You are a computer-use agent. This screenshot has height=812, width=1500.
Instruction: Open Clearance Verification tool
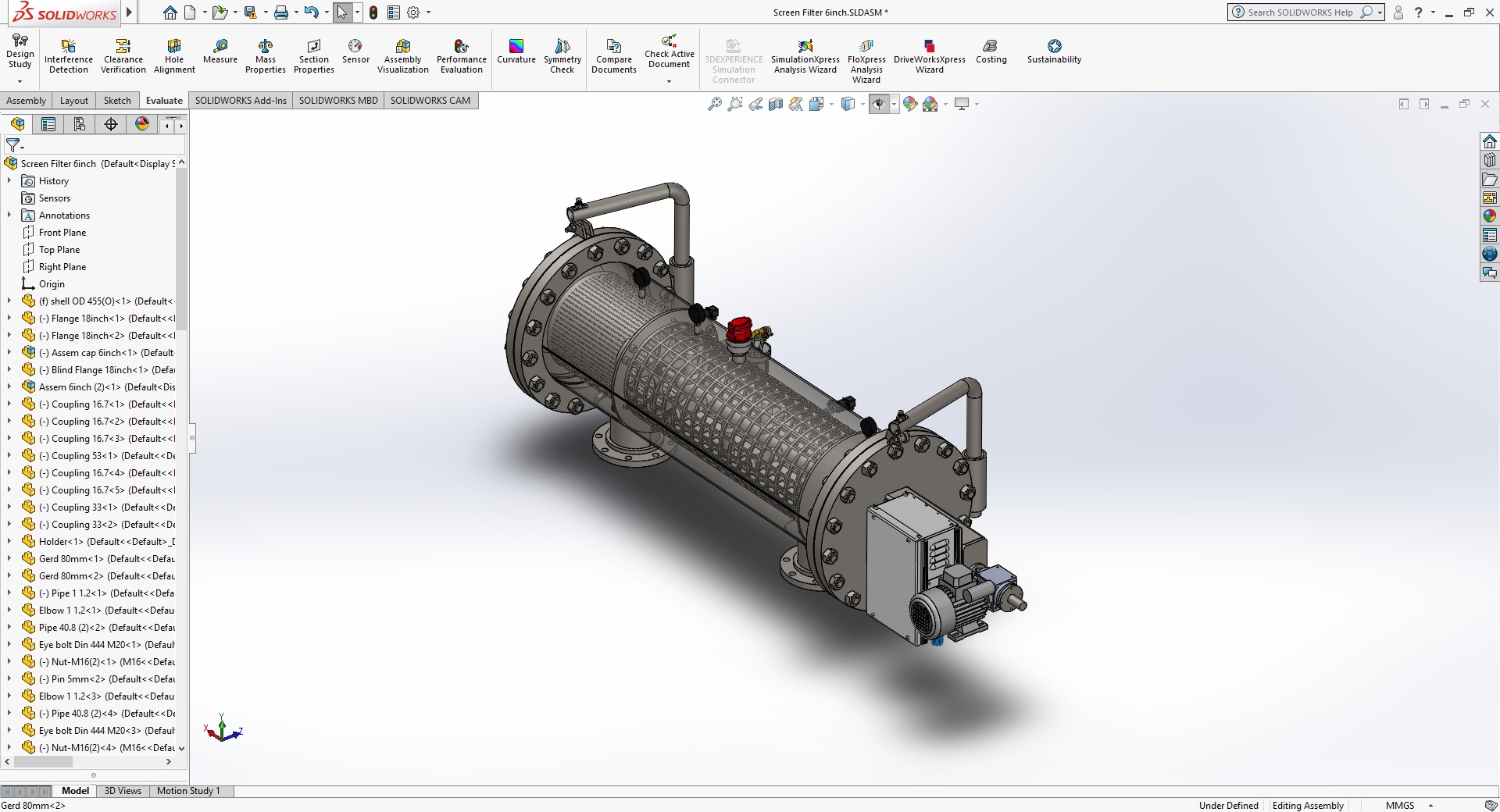coord(123,57)
